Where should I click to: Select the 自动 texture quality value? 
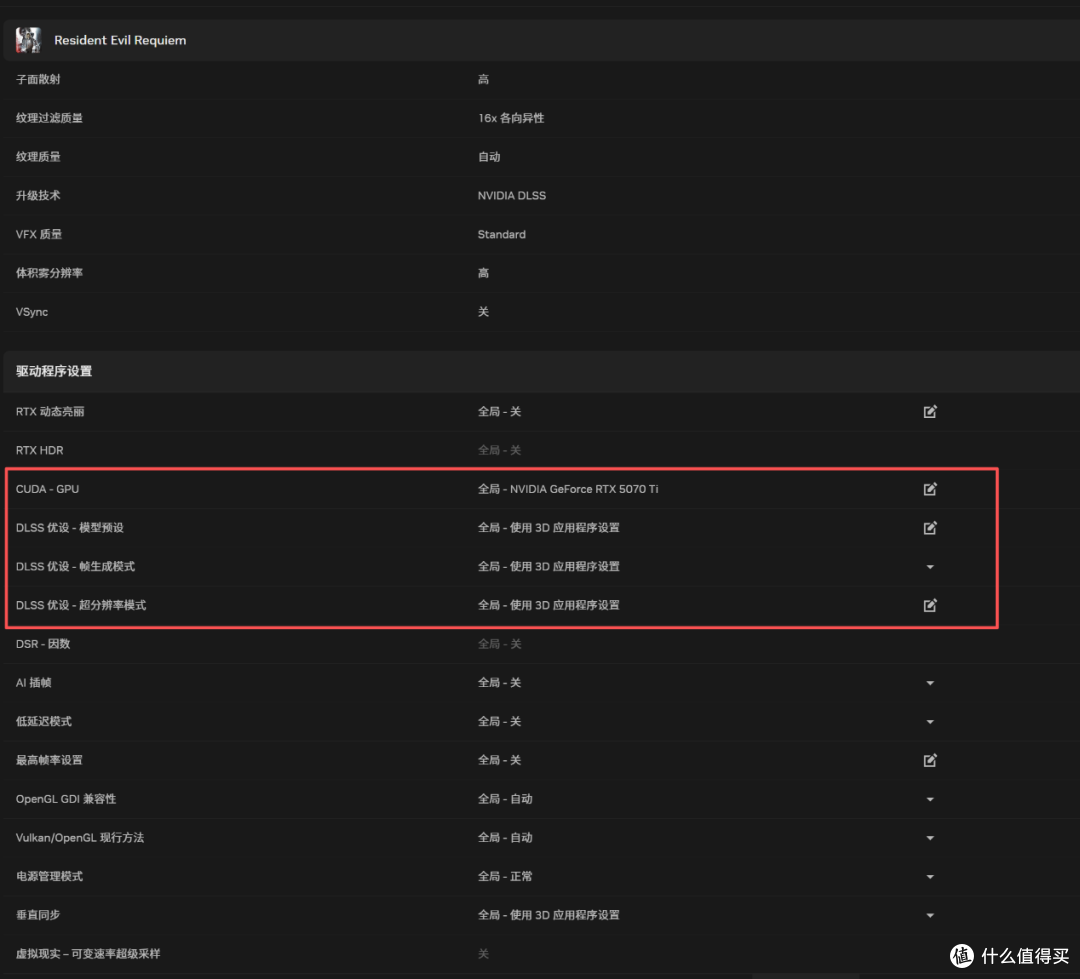pyautogui.click(x=489, y=156)
